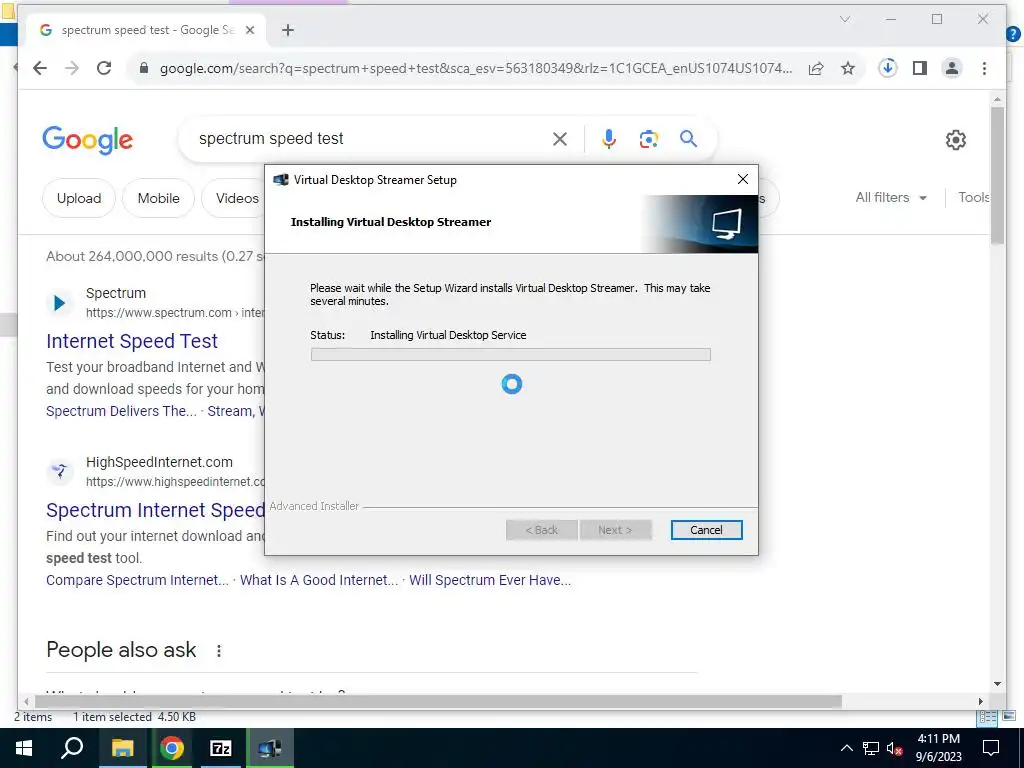Click Chrome's back navigation arrow
Viewport: 1024px width, 768px height.
pyautogui.click(x=40, y=68)
